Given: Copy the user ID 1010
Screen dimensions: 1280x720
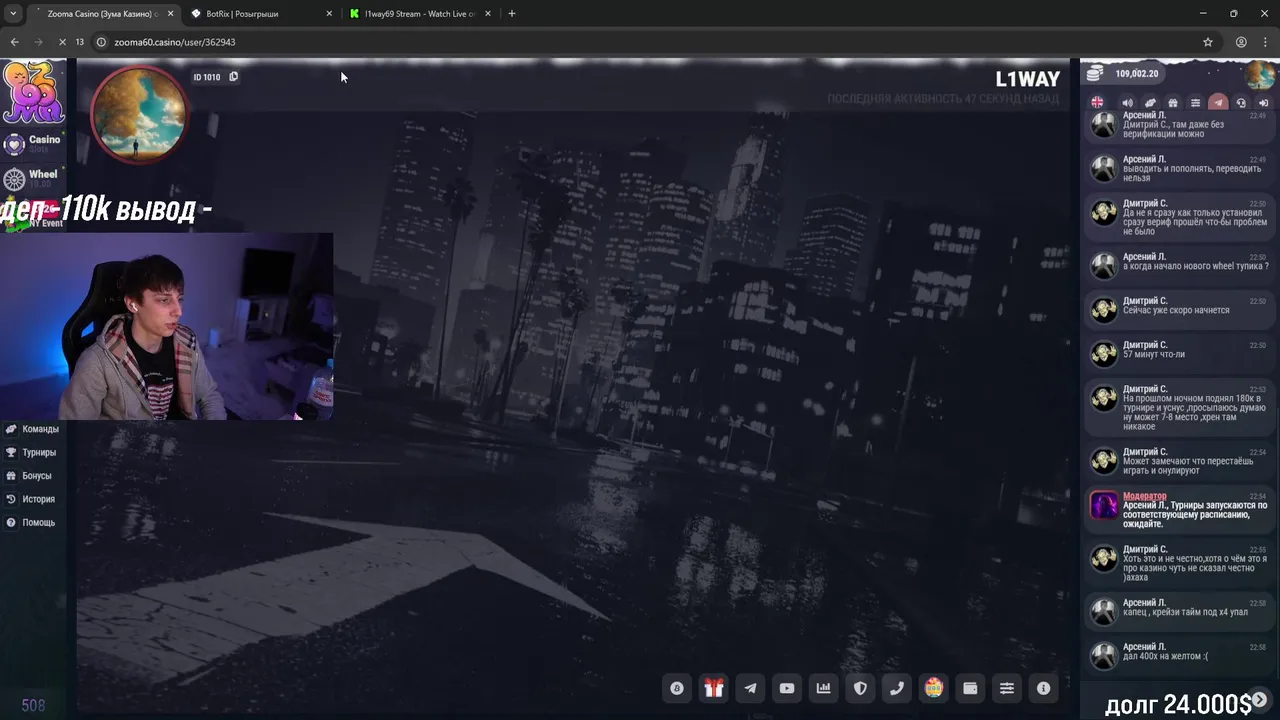Looking at the screenshot, I should tap(233, 77).
